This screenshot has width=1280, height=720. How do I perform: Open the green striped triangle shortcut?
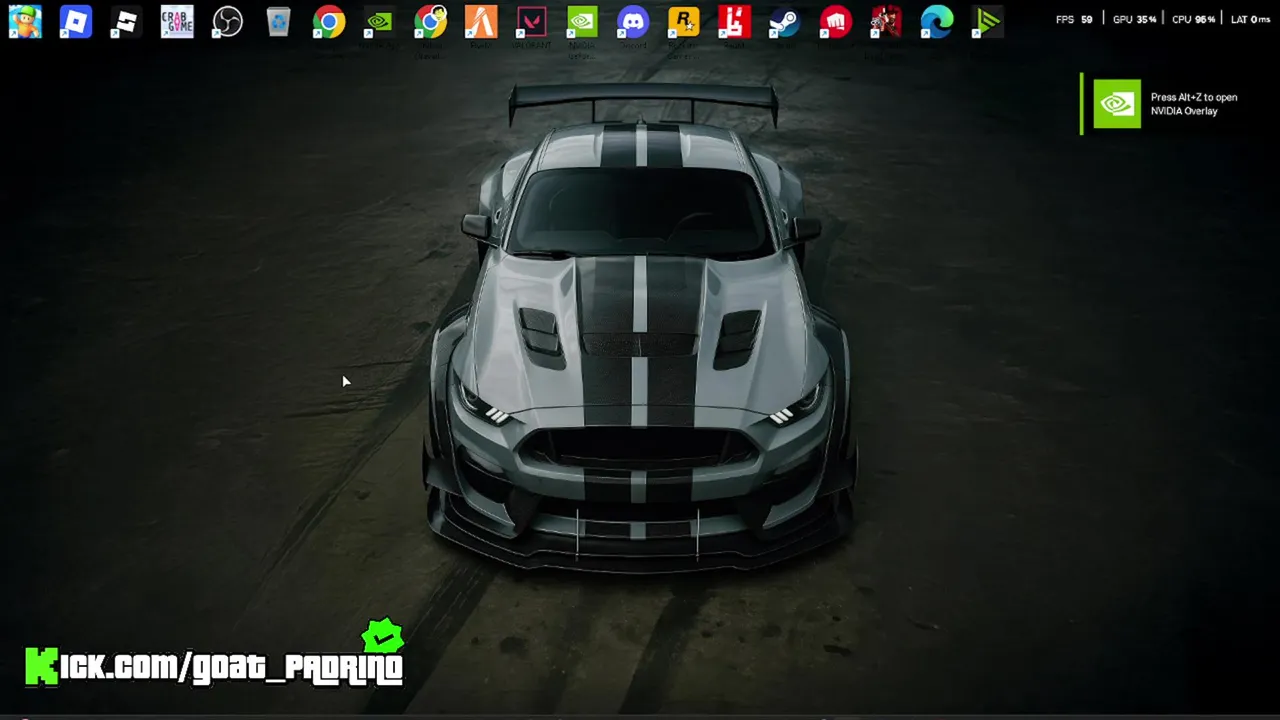click(987, 21)
